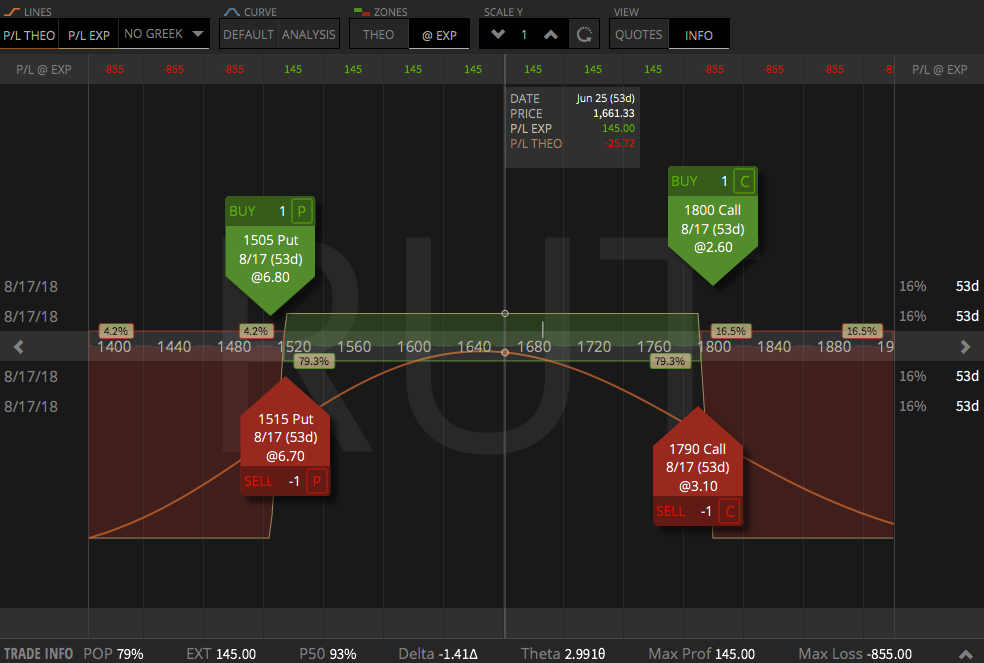Toggle the P/L THEO line

29,34
